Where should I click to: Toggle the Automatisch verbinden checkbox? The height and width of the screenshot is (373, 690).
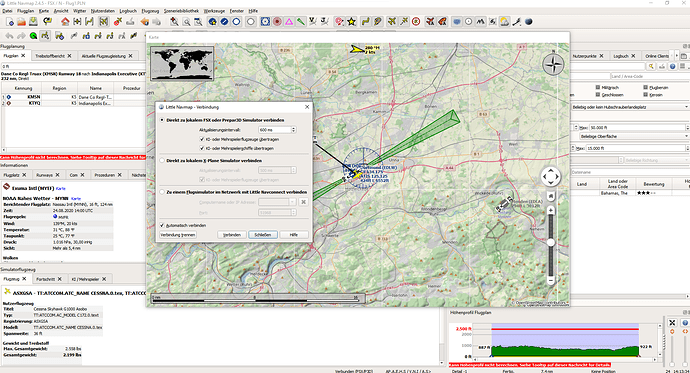(162, 225)
